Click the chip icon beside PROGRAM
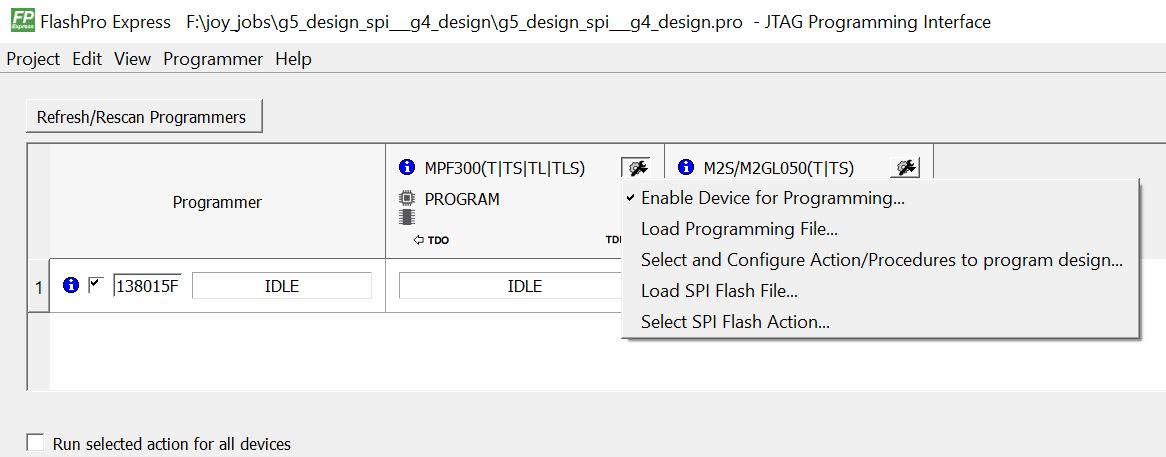Screen dimensions: 1166x457 (x=406, y=198)
